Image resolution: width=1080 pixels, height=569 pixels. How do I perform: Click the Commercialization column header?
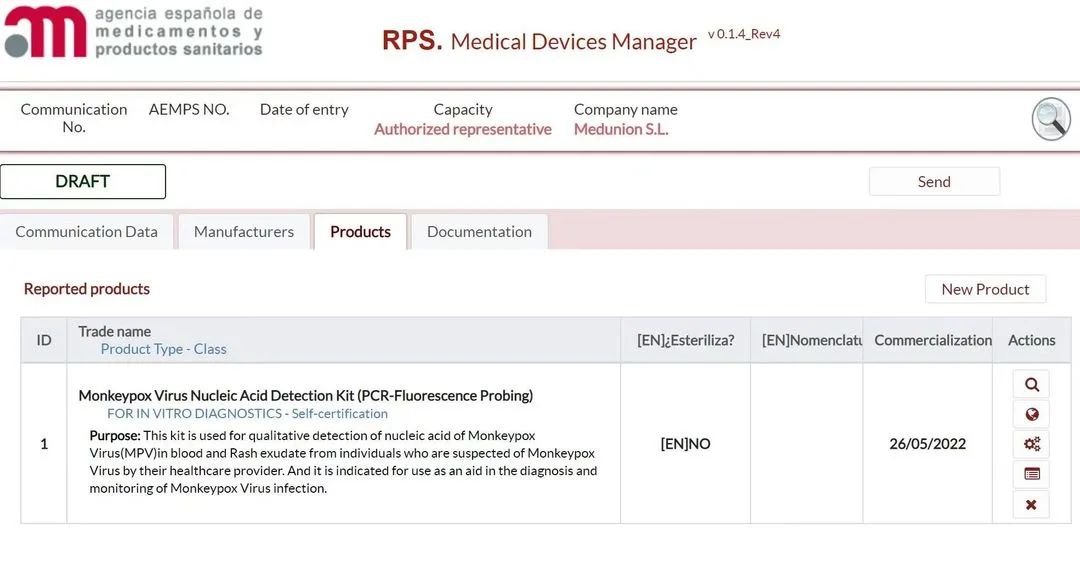(x=932, y=340)
